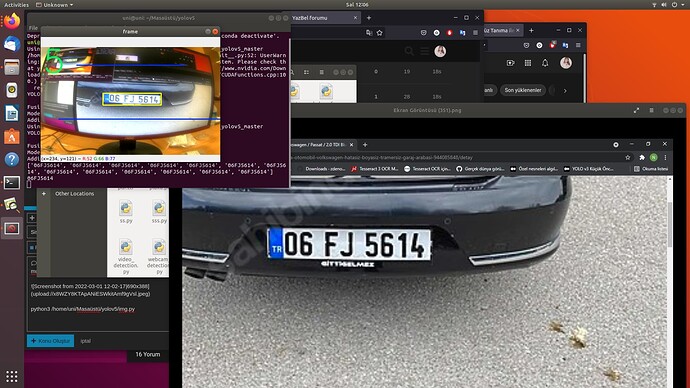This screenshot has height=388, width=690.
Task: Open the forum hamburger menu icon
Action: [425, 51]
